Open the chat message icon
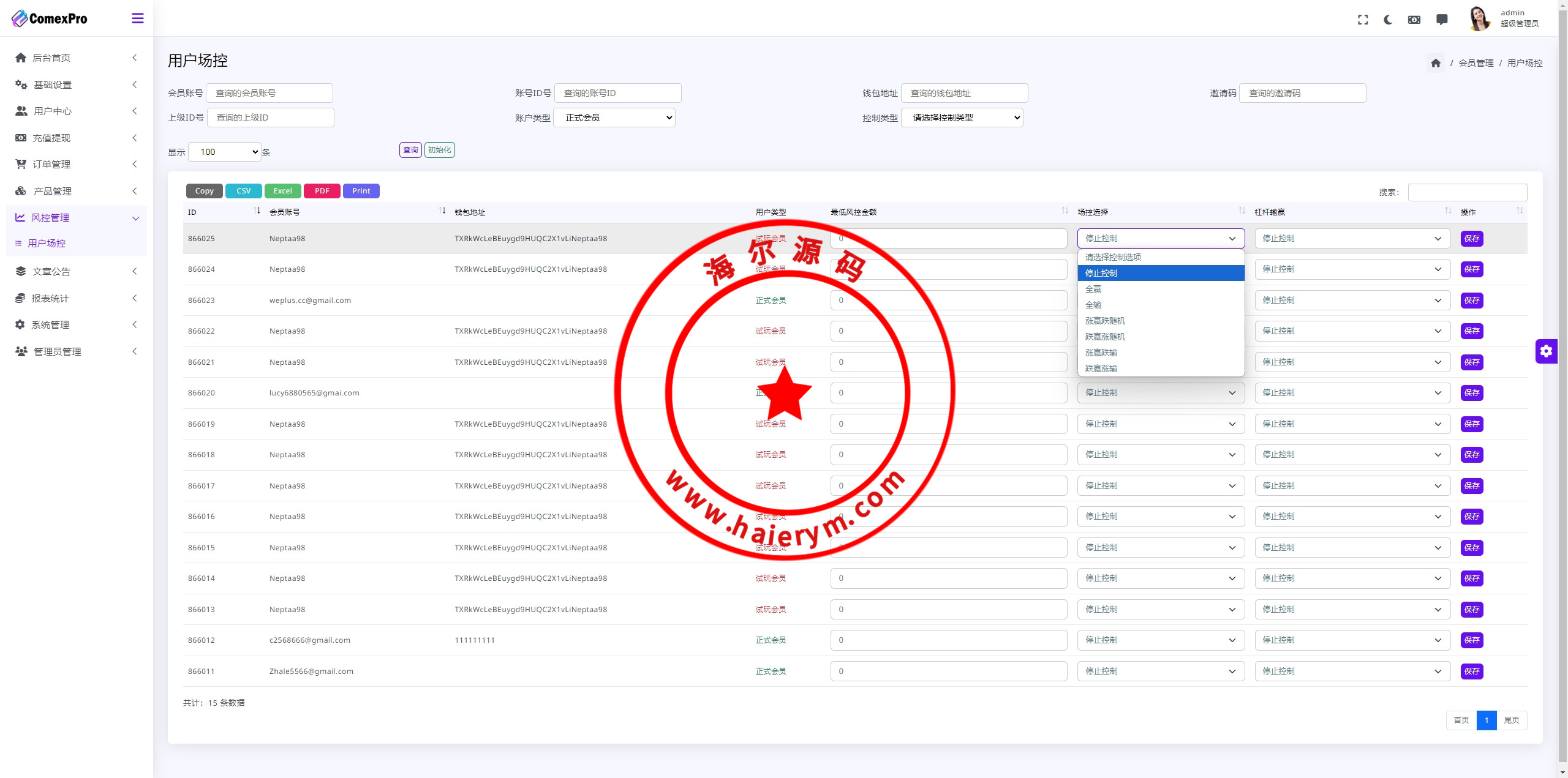The width and height of the screenshot is (1568, 778). click(1442, 20)
